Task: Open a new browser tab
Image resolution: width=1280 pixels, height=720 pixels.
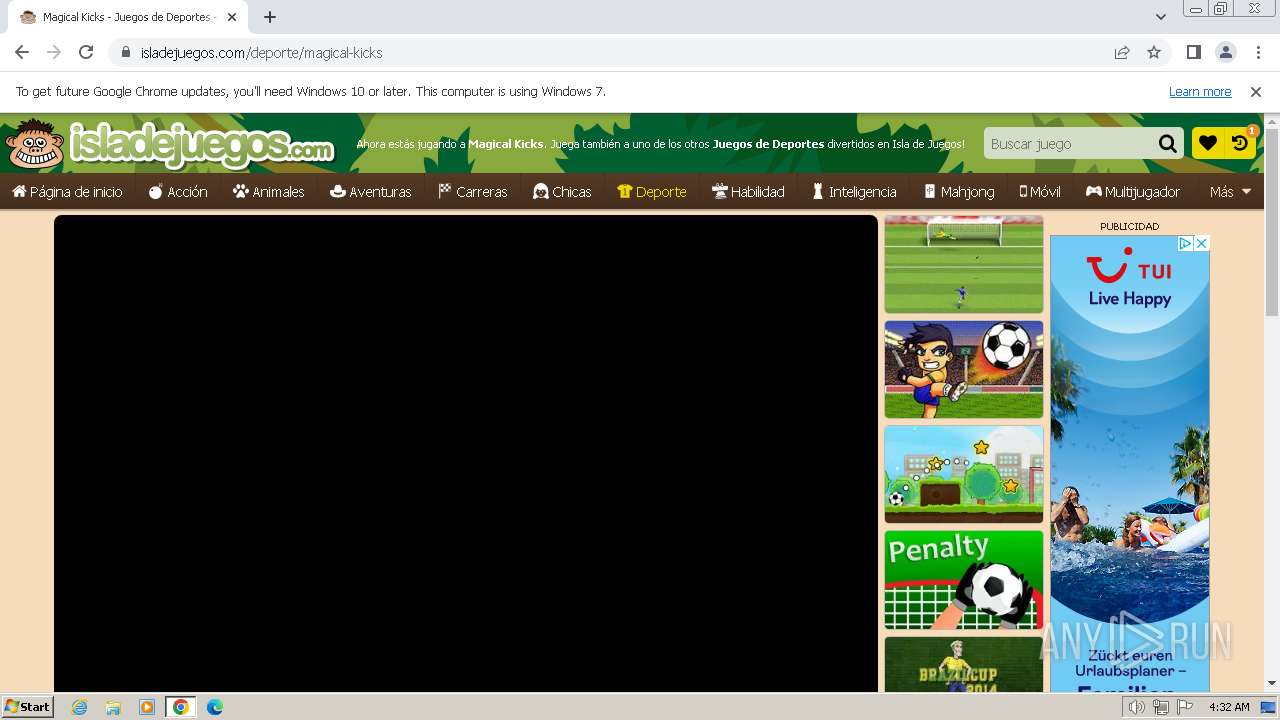Action: click(x=270, y=17)
